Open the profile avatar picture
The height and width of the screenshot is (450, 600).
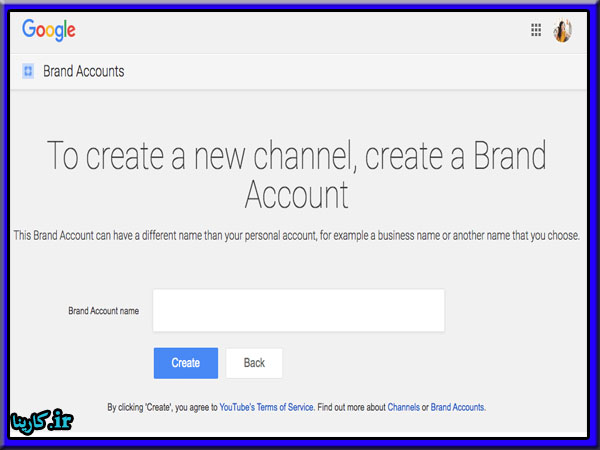pos(562,30)
